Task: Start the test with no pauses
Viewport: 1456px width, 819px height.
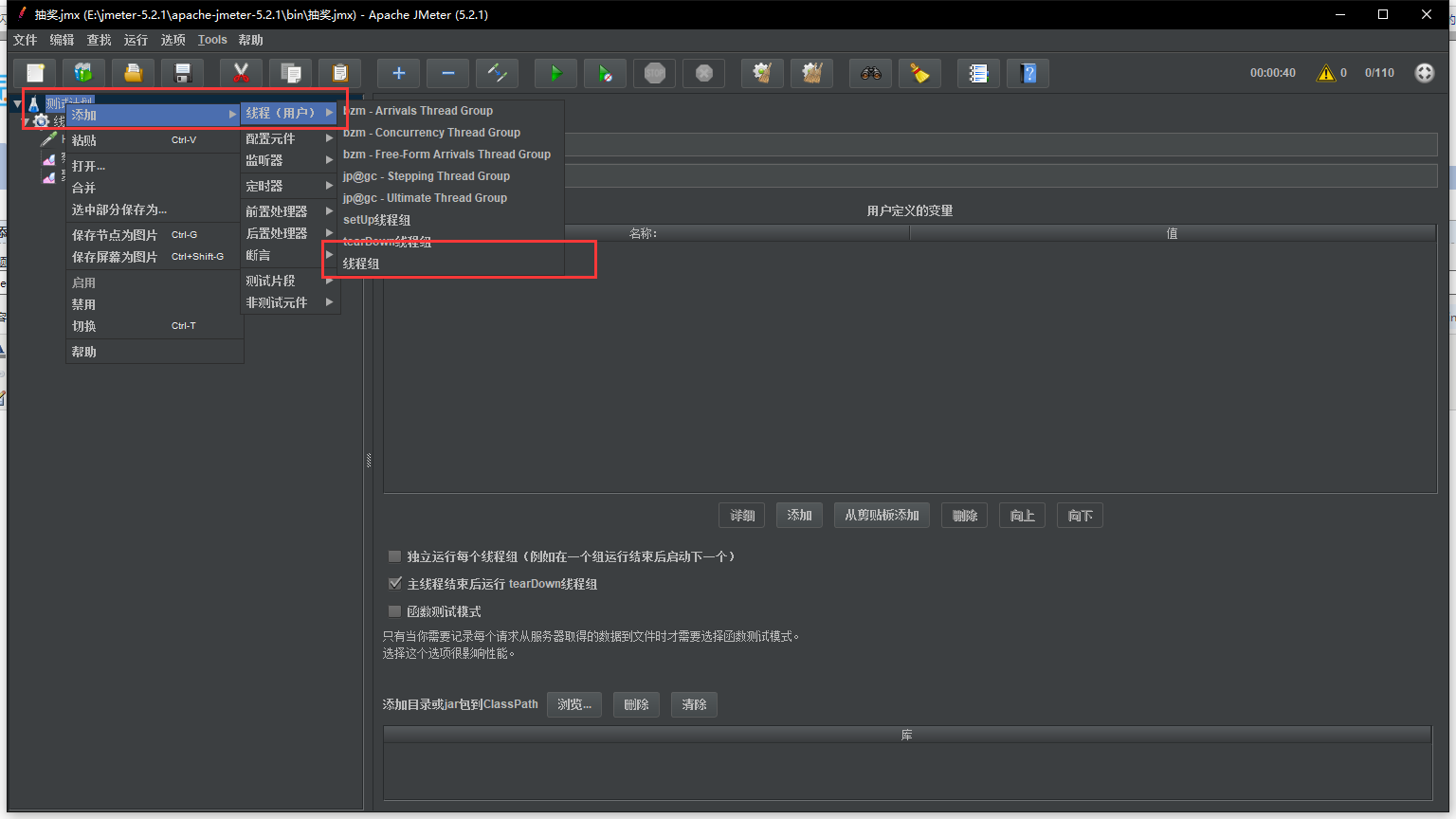Action: (x=606, y=73)
